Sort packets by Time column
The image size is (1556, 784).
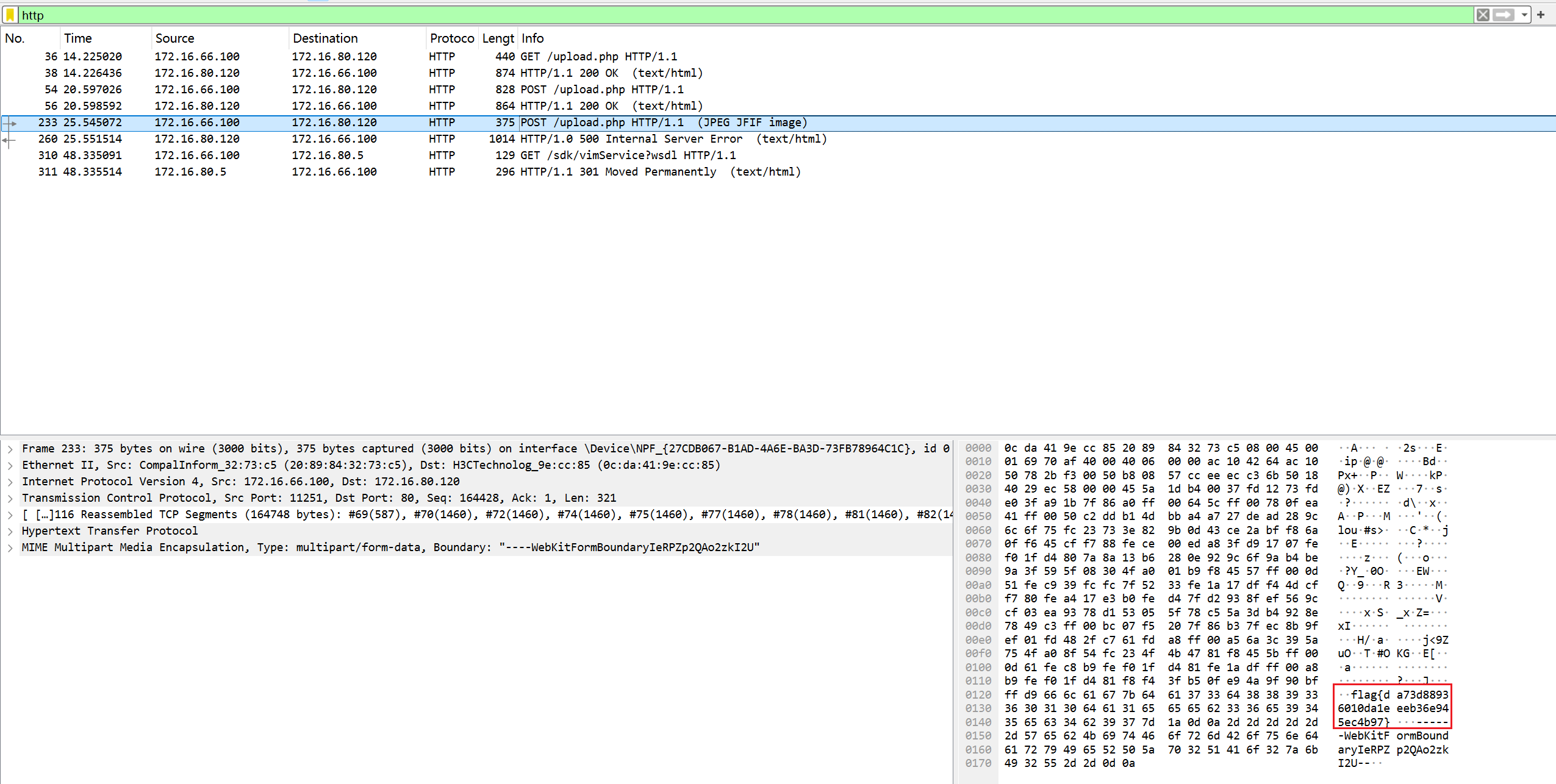click(78, 38)
